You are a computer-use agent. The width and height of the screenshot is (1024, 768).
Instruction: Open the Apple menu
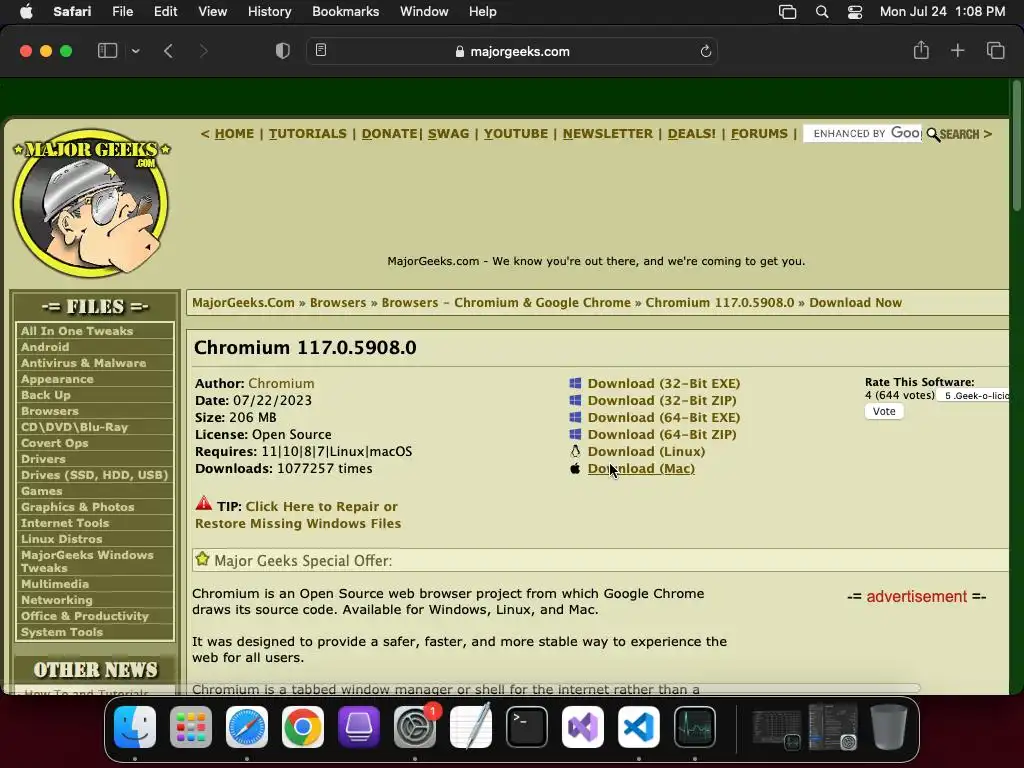[x=26, y=11]
